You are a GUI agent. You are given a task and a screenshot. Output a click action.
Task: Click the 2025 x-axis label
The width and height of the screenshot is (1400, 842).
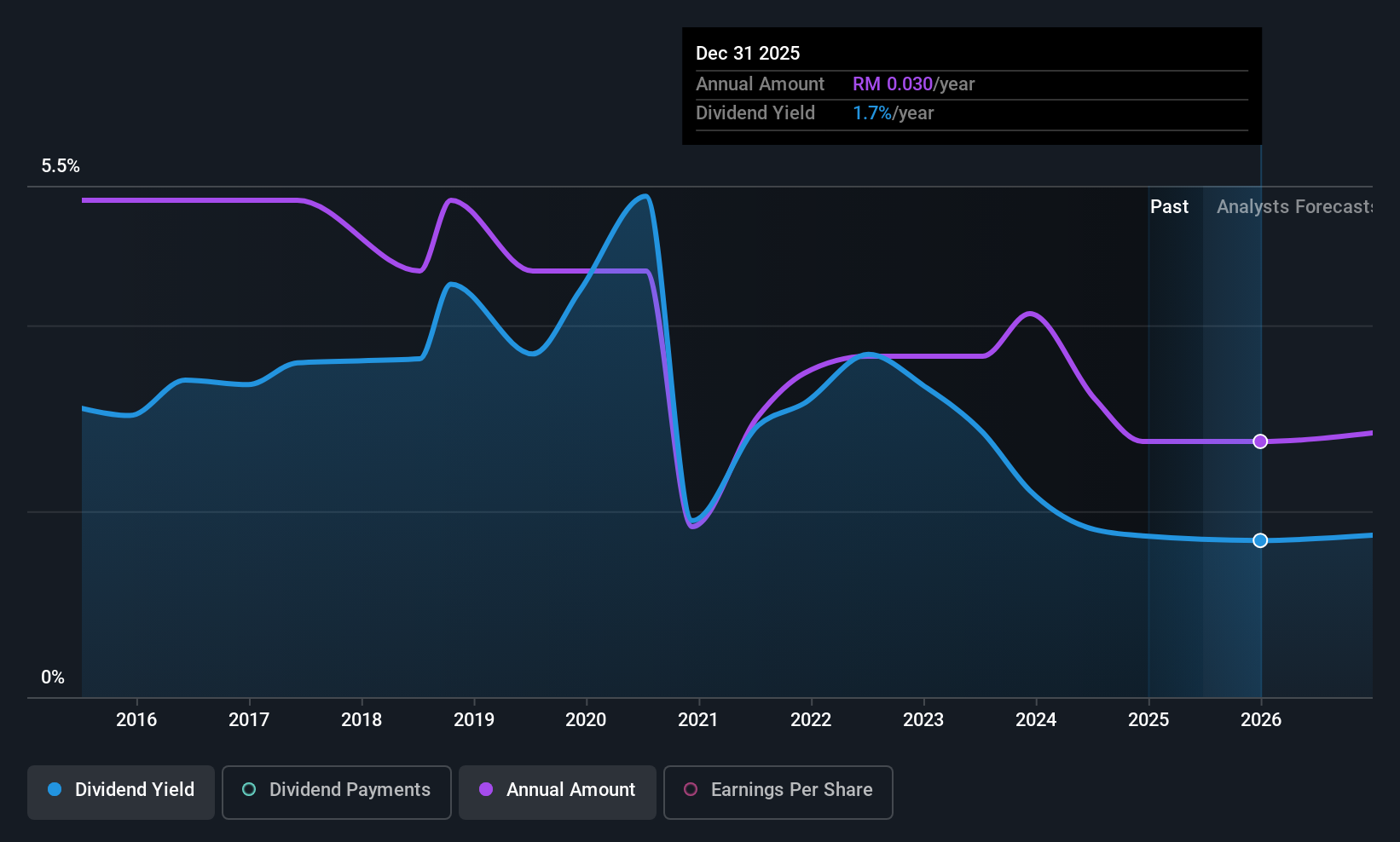pyautogui.click(x=1148, y=720)
